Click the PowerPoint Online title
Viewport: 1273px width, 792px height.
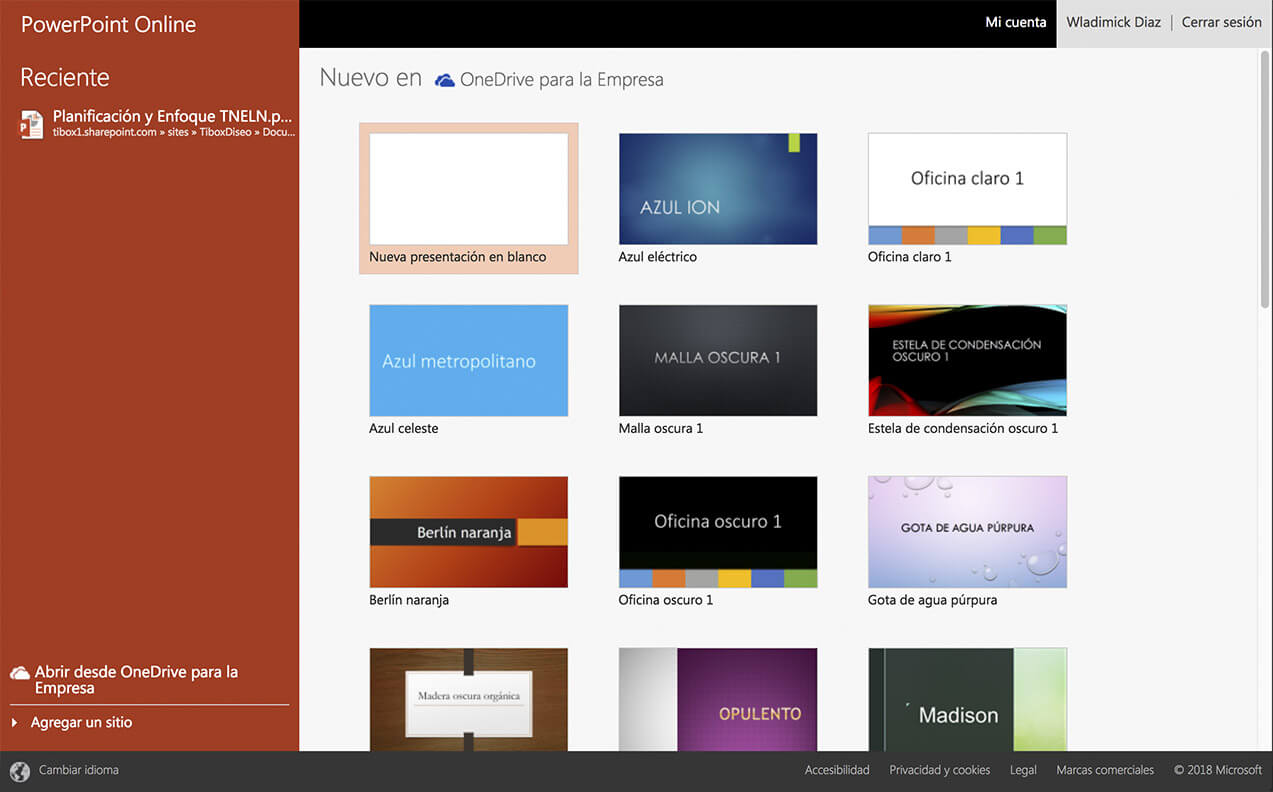click(x=108, y=25)
